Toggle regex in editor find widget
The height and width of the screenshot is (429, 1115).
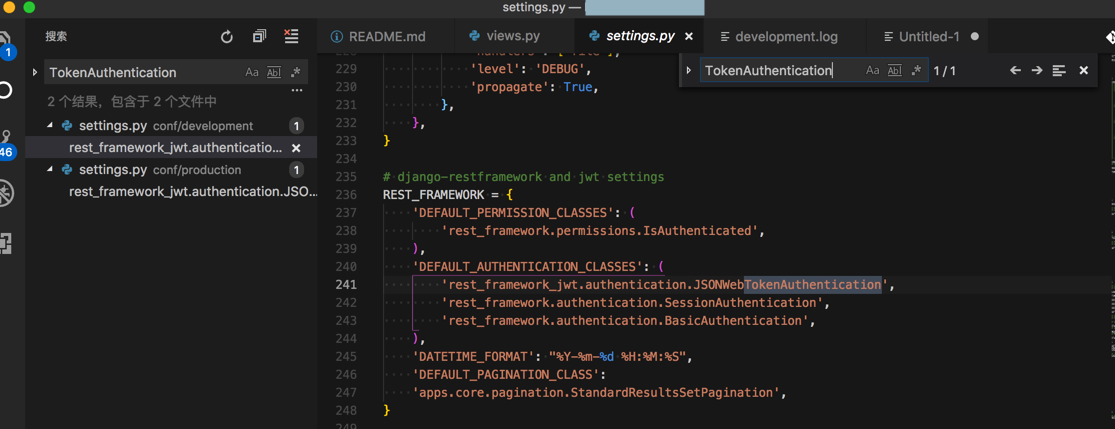(x=916, y=71)
